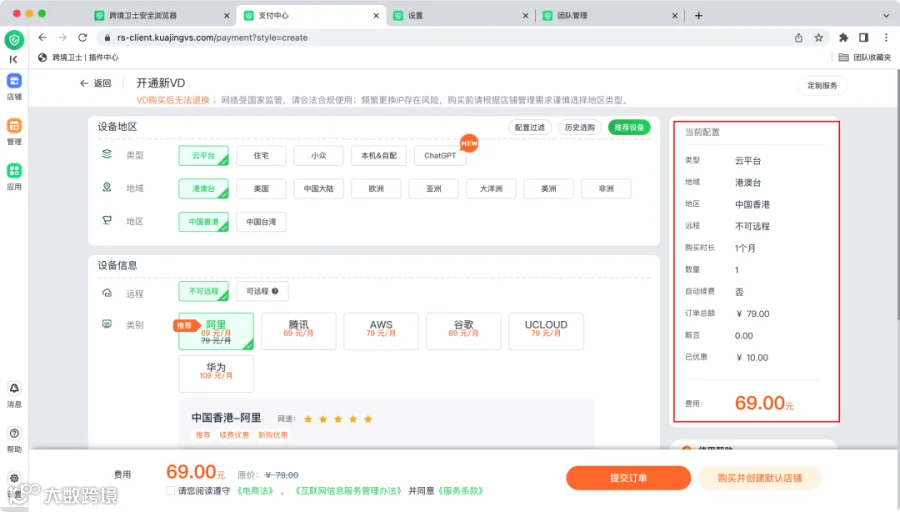
Task: Collapse the sidebar with the K arrow icon
Action: coord(13,59)
